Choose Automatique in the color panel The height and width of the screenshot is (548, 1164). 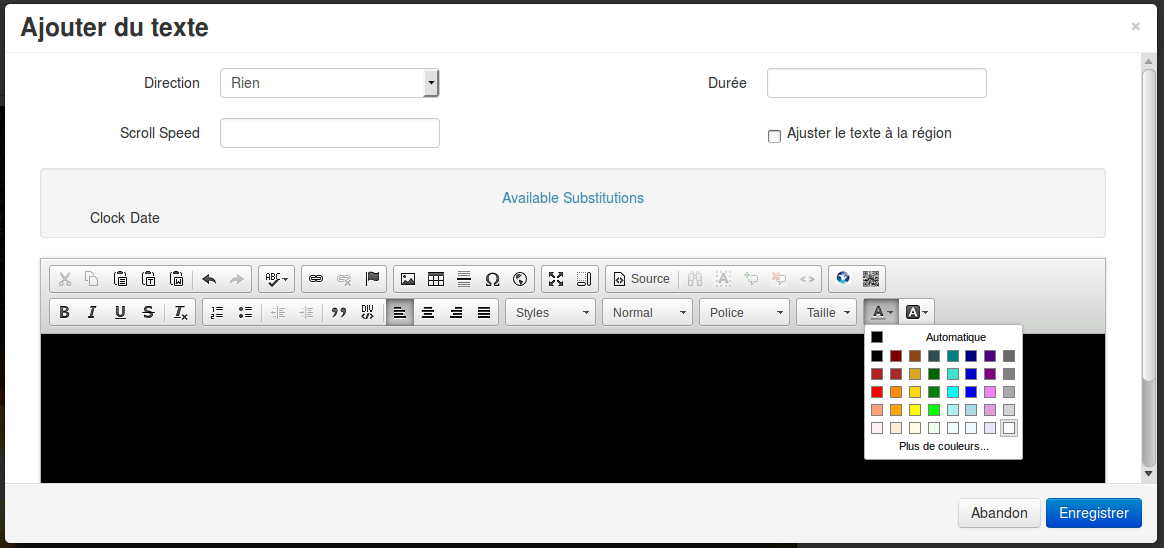(x=943, y=337)
